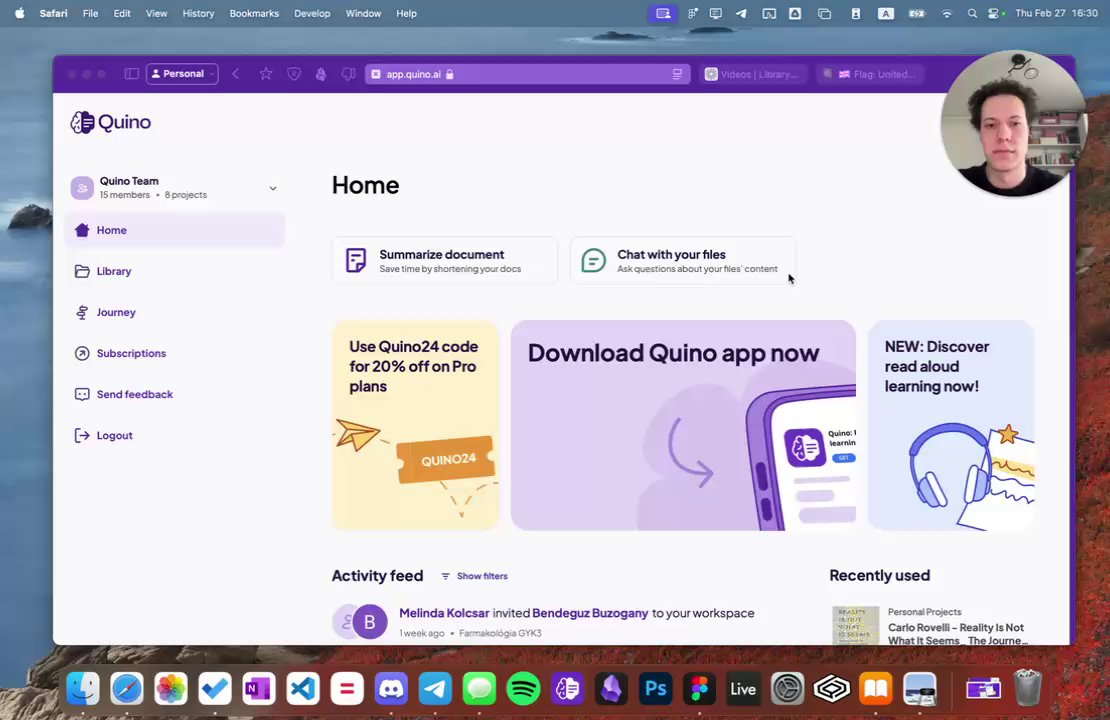Open Melinda Kolcsar profile link
1110x720 pixels.
click(444, 613)
